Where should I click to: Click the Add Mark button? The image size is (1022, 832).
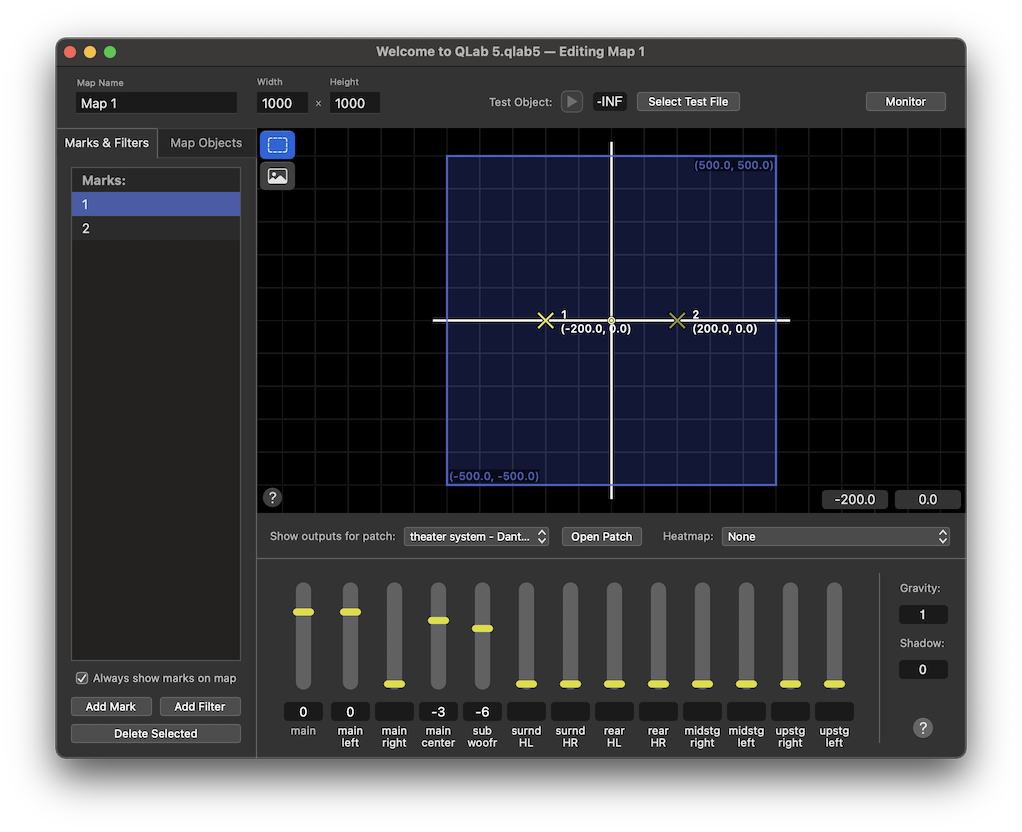click(x=111, y=706)
